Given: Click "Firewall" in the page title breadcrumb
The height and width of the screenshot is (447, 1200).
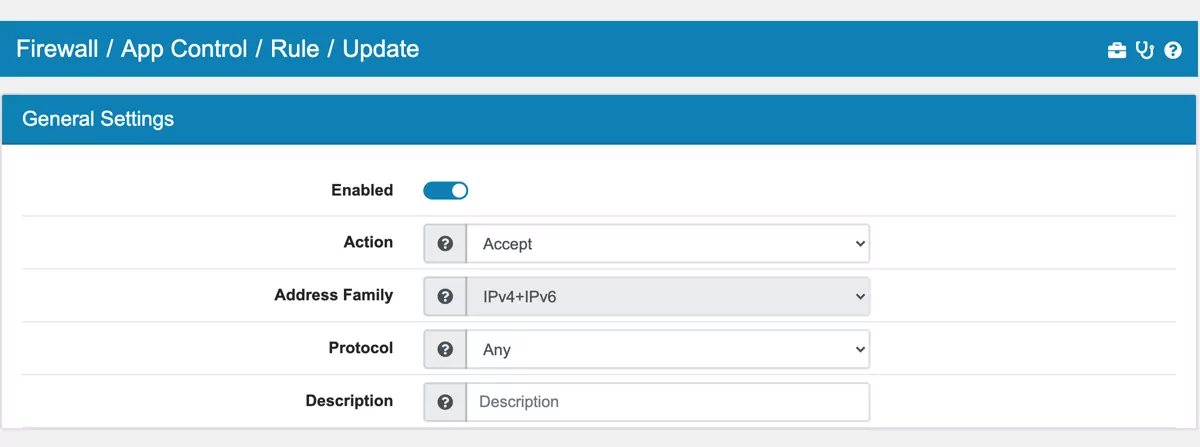Looking at the screenshot, I should (57, 49).
